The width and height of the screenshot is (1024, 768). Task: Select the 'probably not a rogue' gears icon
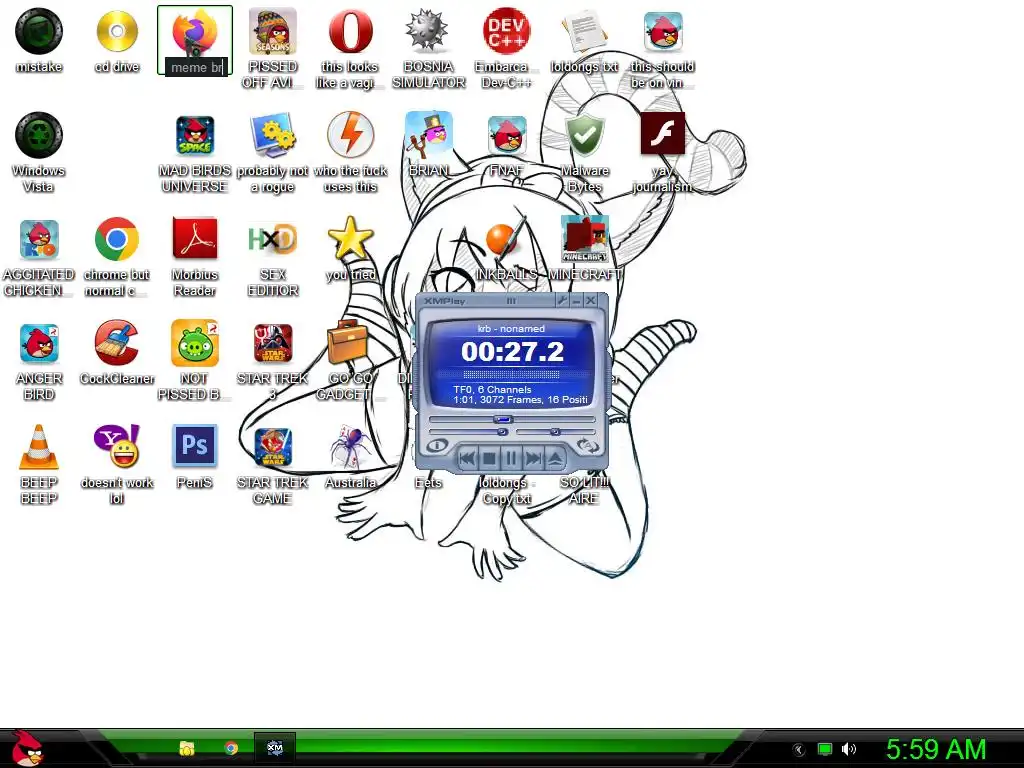[x=273, y=135]
